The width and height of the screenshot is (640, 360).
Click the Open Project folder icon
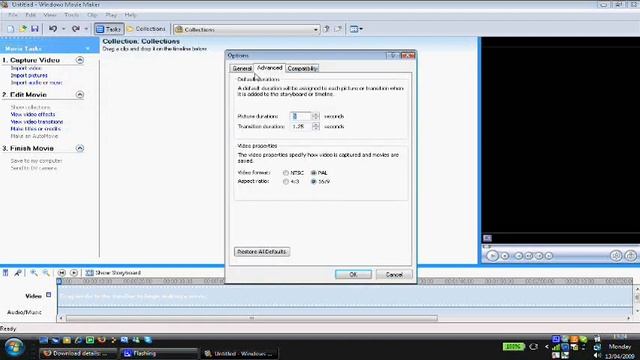[23, 29]
